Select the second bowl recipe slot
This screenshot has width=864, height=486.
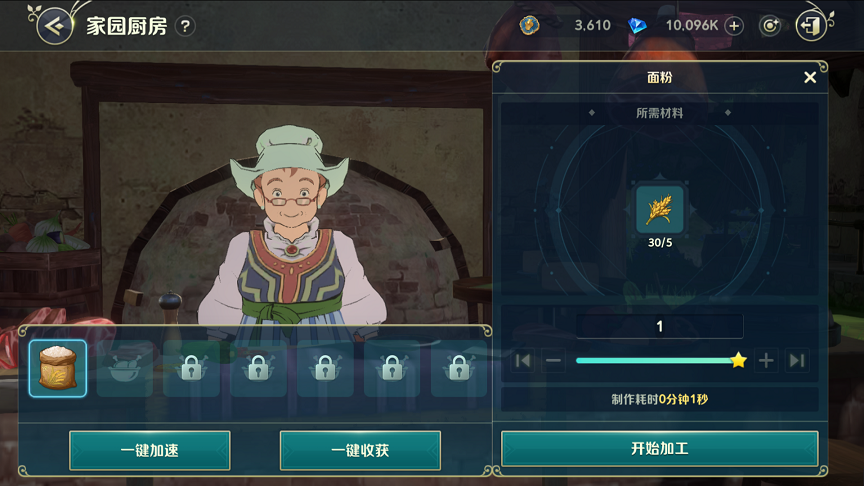(x=125, y=368)
